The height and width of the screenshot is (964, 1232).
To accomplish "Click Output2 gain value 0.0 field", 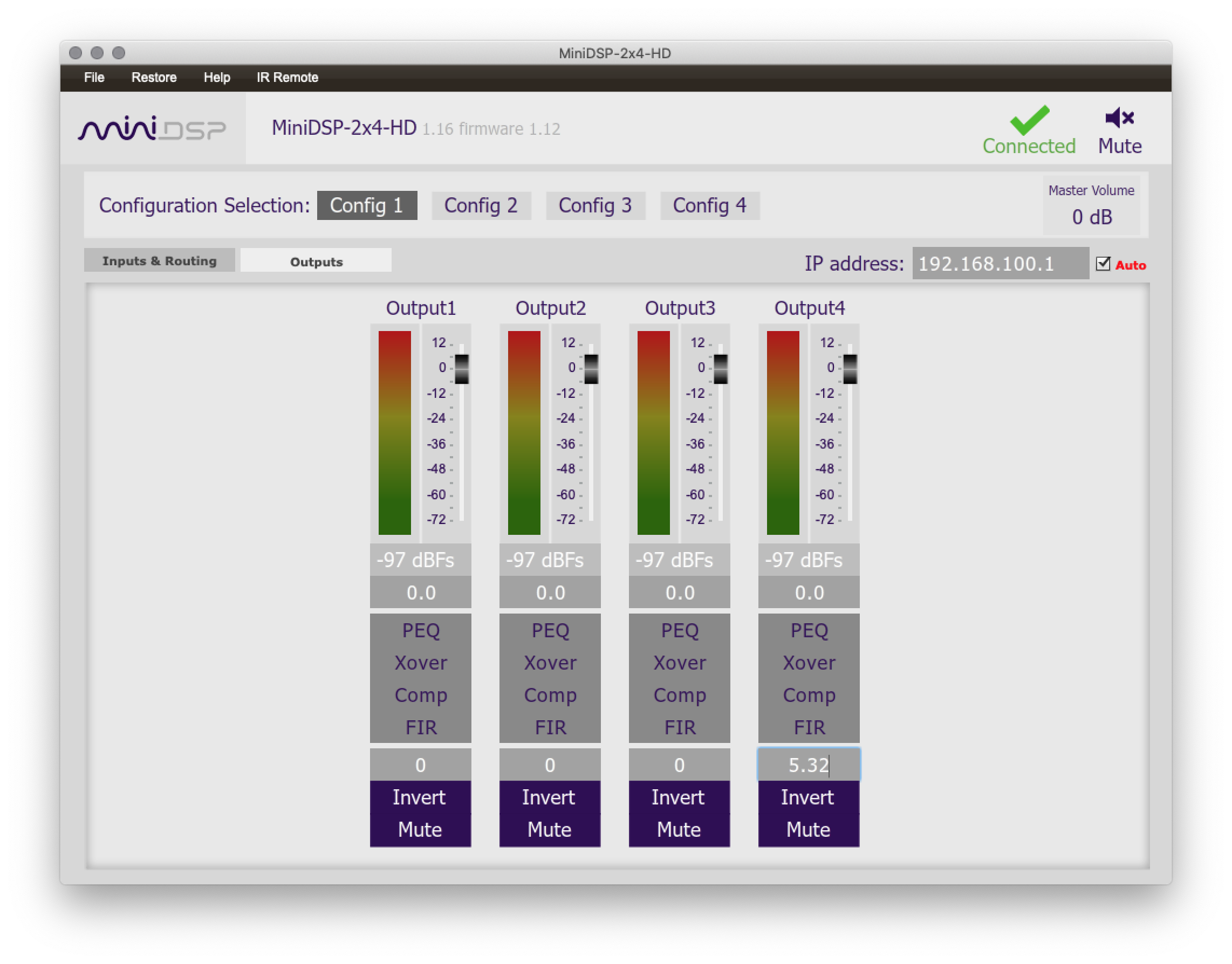I will [550, 593].
